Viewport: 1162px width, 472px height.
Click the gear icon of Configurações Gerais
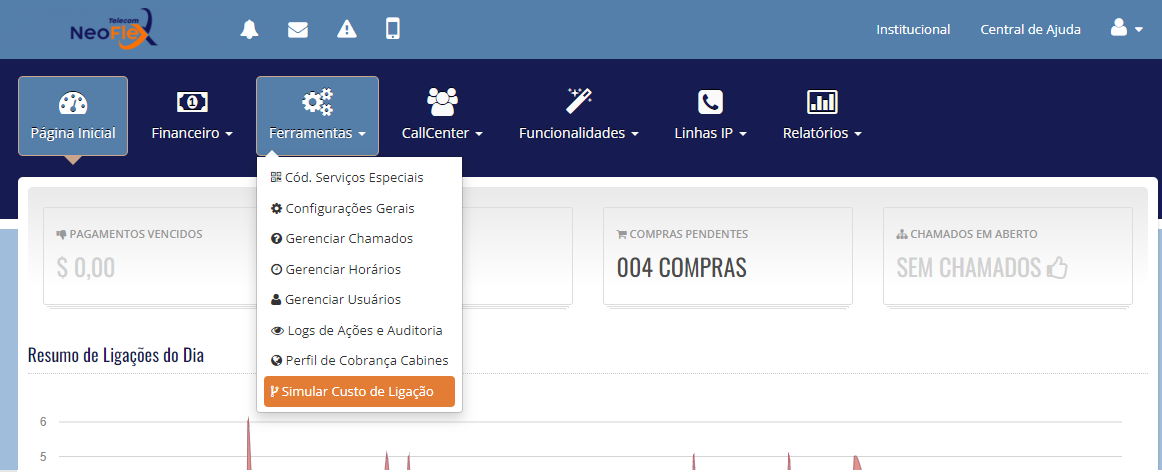[x=276, y=208]
